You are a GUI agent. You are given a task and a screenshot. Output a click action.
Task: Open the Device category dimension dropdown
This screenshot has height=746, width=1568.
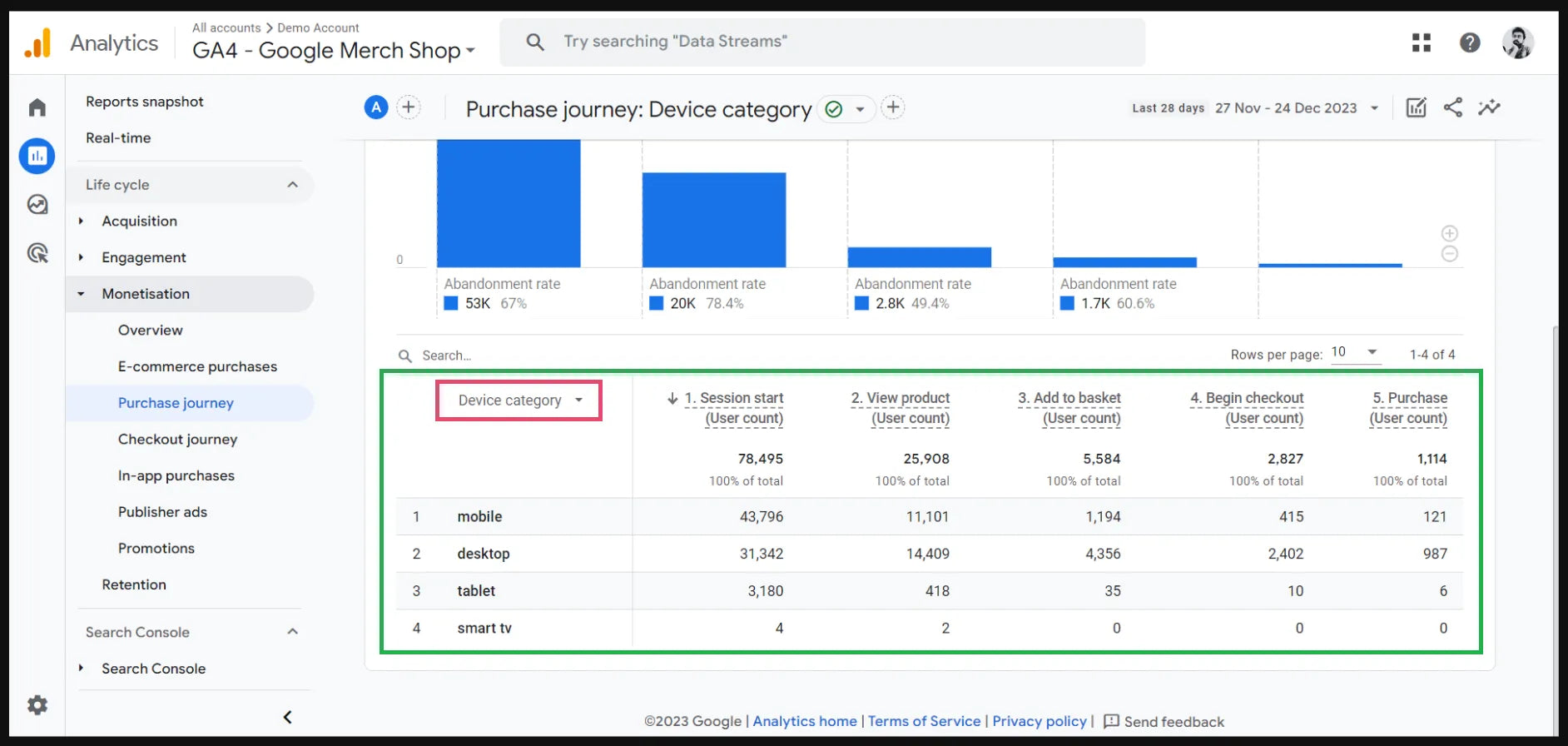[x=519, y=400]
